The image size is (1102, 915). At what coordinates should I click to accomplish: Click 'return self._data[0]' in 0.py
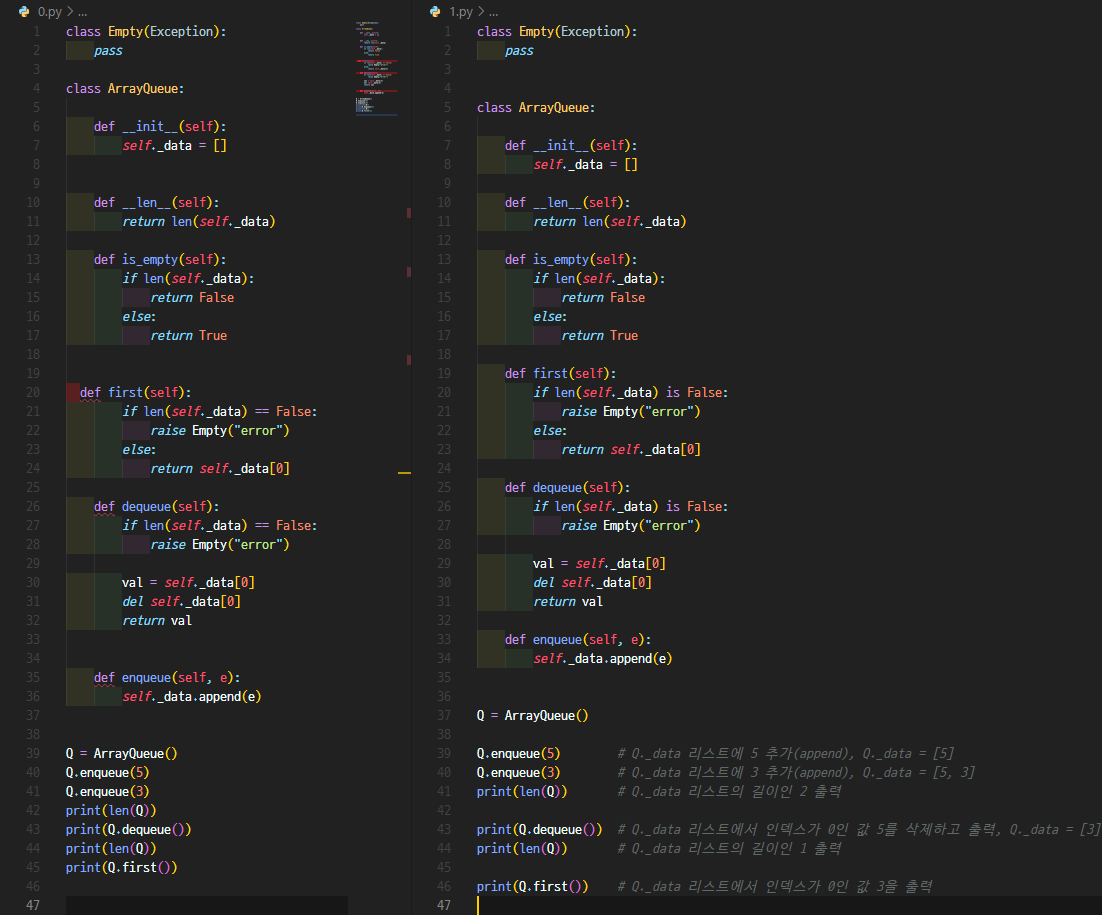pyautogui.click(x=220, y=468)
